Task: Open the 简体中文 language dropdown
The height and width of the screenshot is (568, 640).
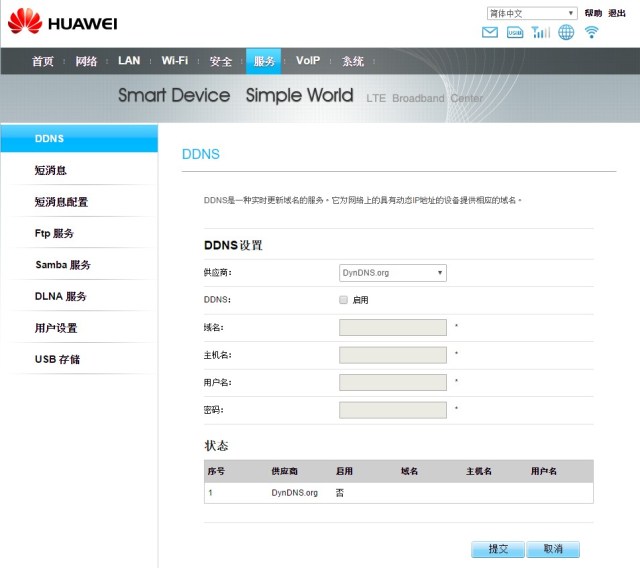Action: [x=531, y=13]
